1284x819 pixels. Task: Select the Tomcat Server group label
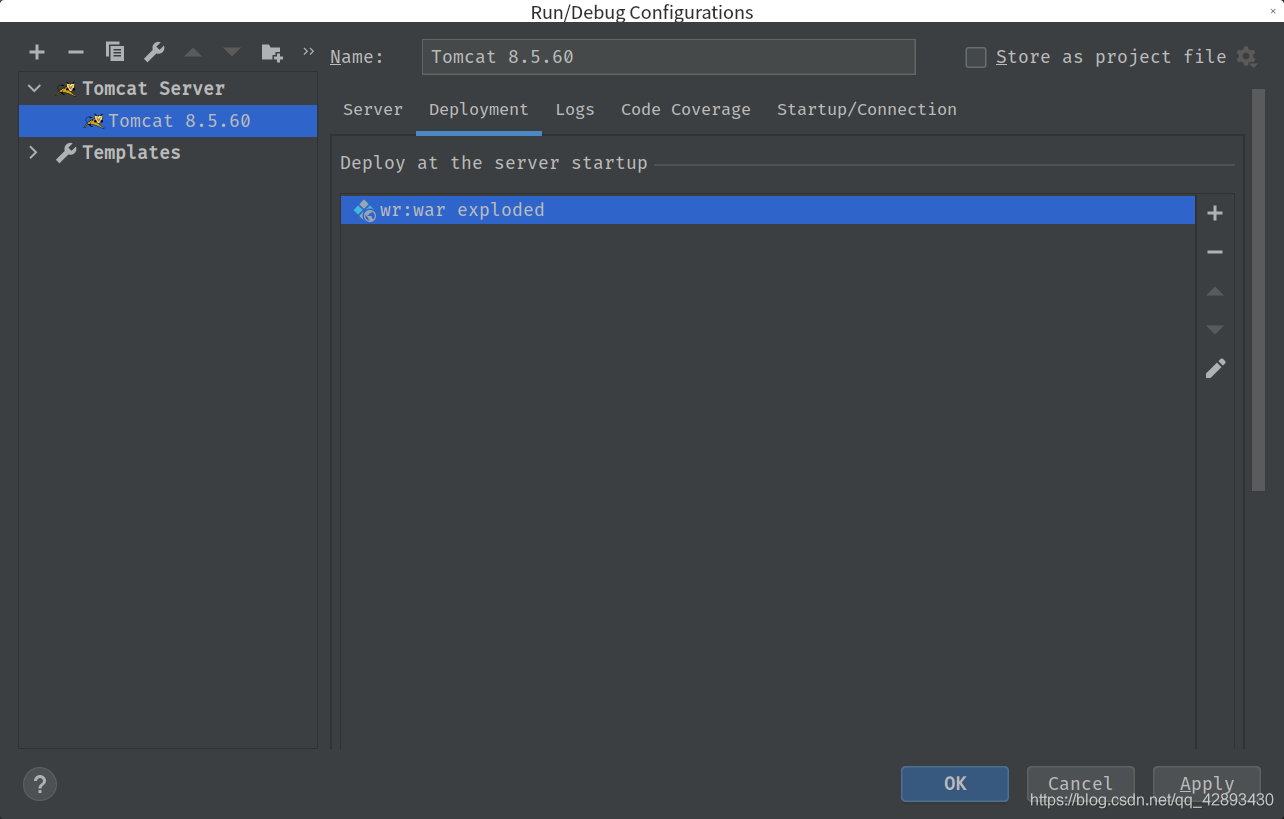click(x=153, y=89)
